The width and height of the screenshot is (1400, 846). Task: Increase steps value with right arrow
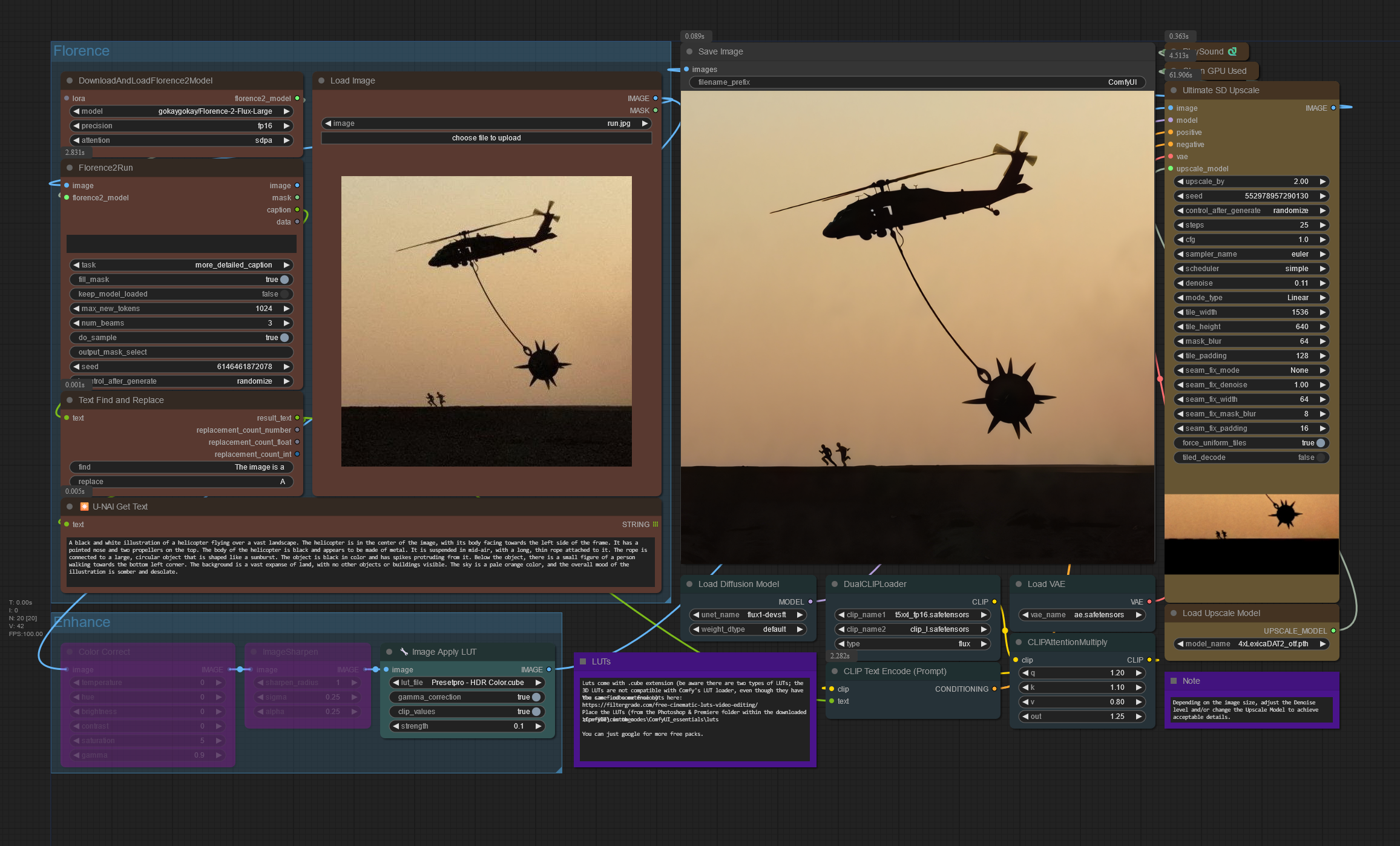(1323, 225)
